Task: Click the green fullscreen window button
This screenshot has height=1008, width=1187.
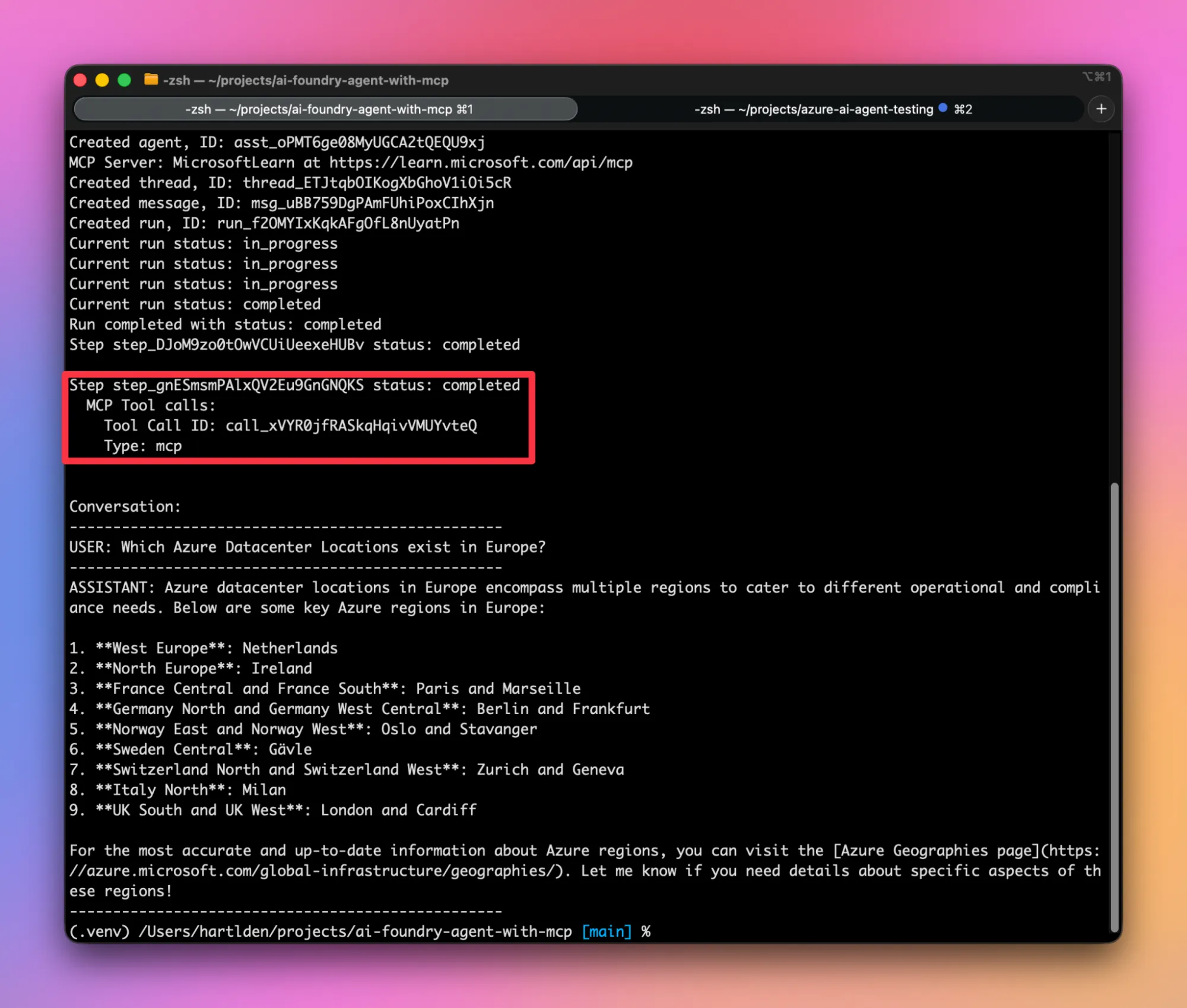Action: (x=124, y=80)
